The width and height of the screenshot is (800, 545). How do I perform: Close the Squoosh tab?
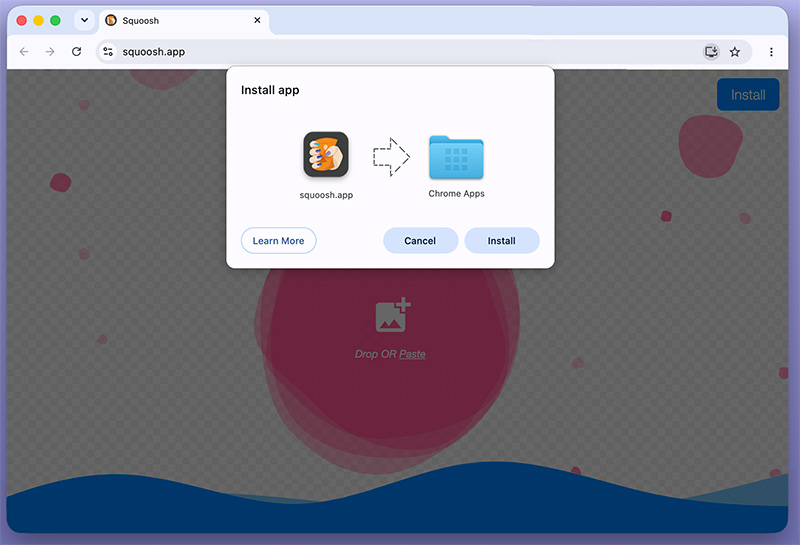click(257, 20)
